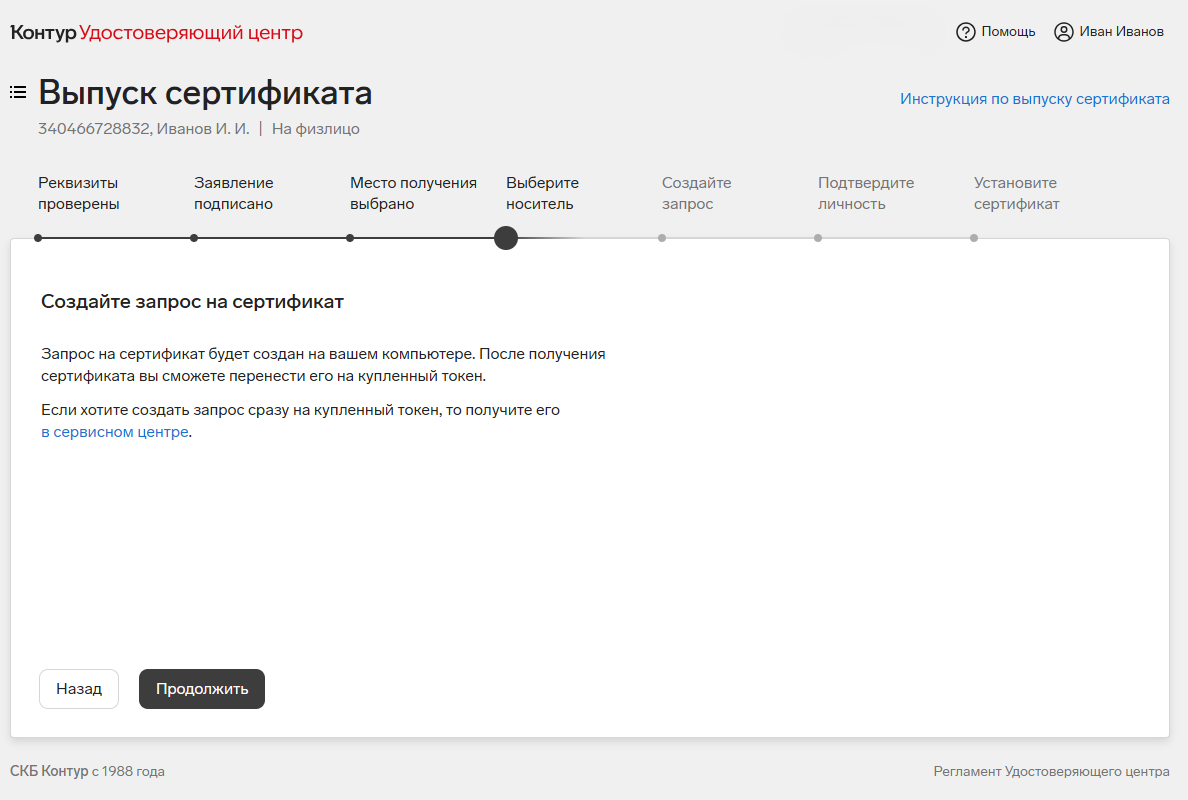1188x800 pixels.
Task: Click the 'Помощь' text in the header
Action: click(x=1008, y=32)
